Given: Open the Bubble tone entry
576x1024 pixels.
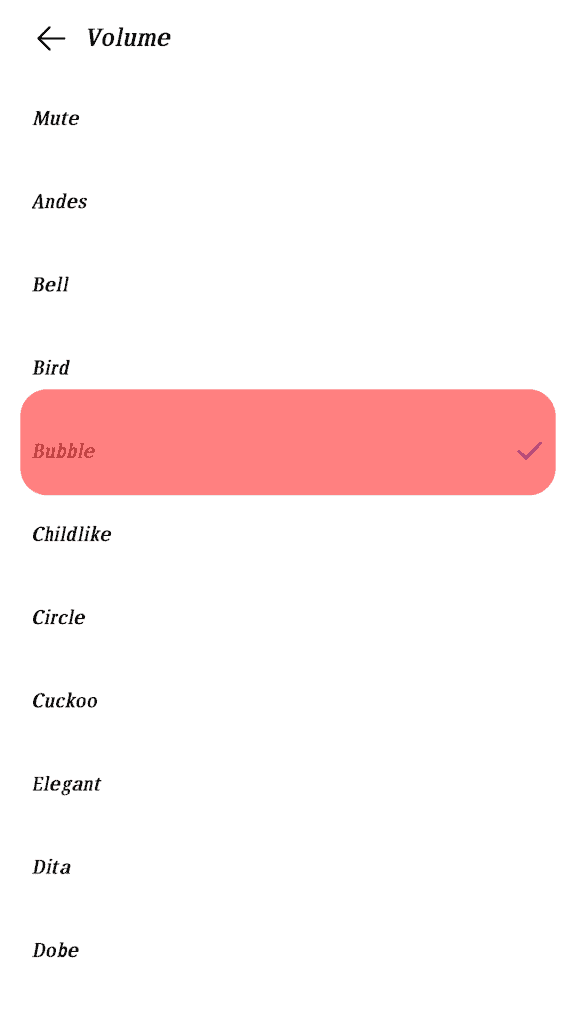Looking at the screenshot, I should (64, 451).
